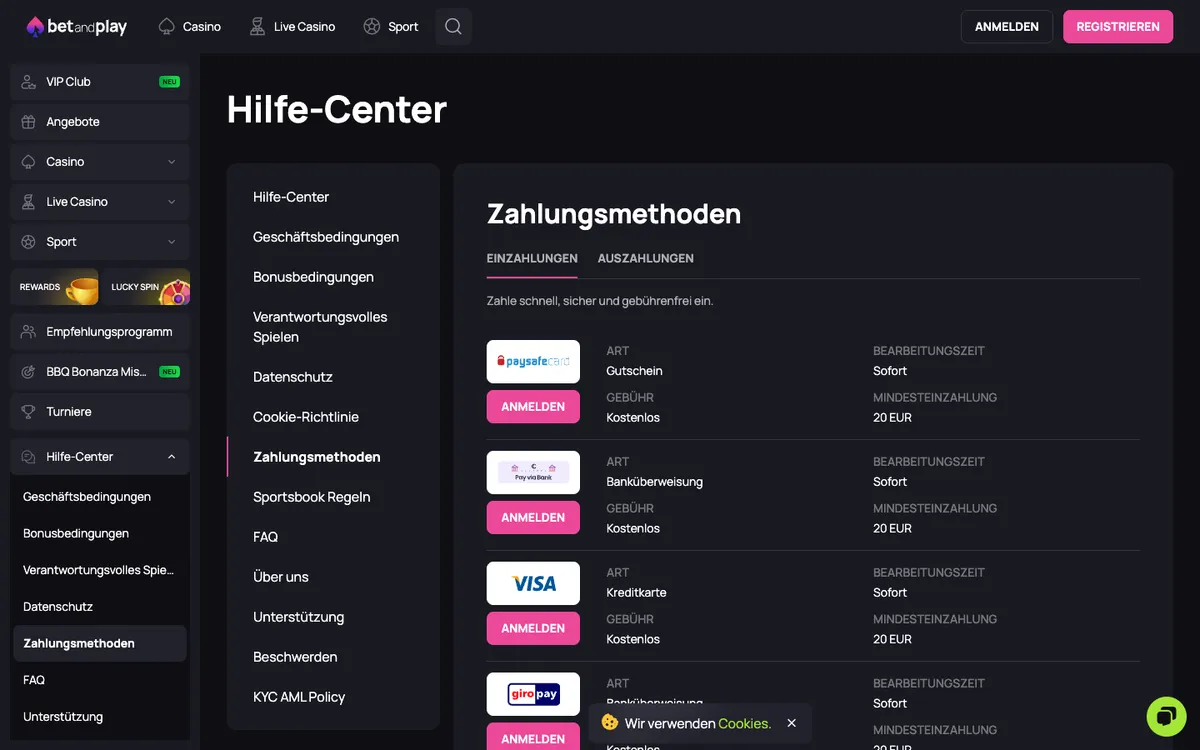Open Beschwerden
The image size is (1200, 750).
[295, 657]
